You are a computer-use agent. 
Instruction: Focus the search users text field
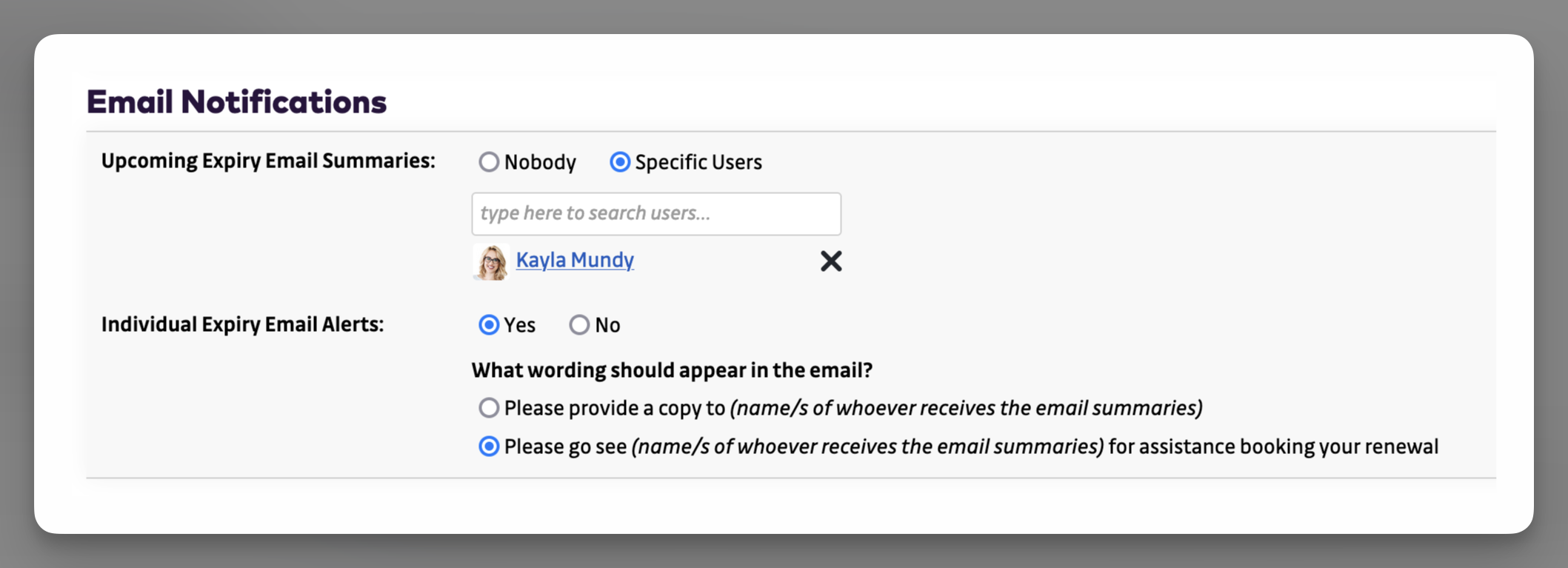[x=655, y=214]
